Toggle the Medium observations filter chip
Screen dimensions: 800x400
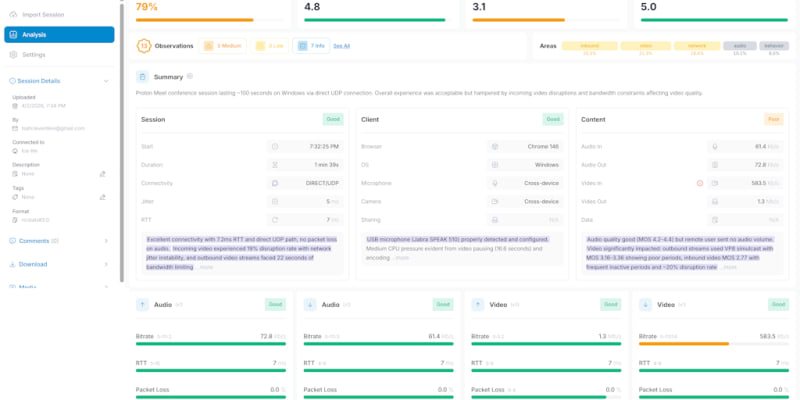(222, 46)
